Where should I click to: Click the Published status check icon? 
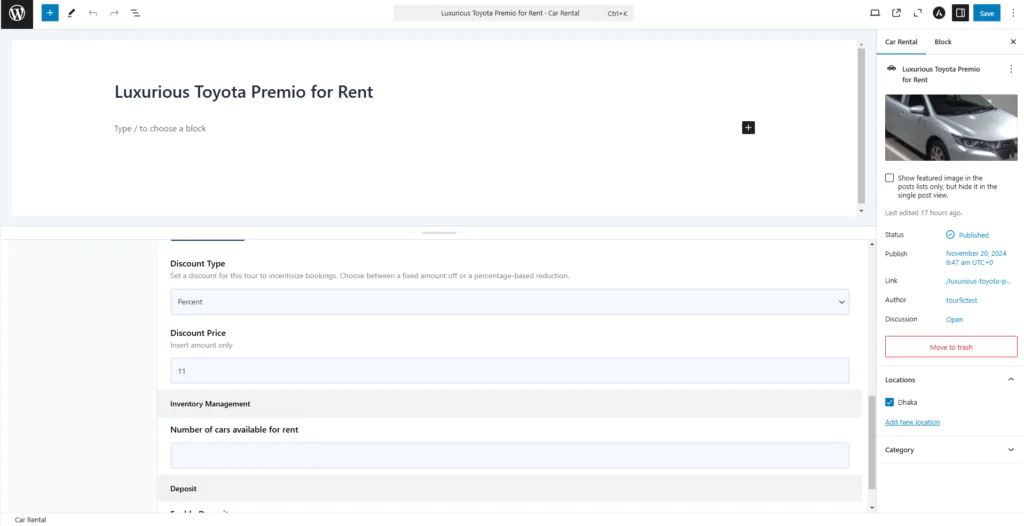[x=950, y=235]
